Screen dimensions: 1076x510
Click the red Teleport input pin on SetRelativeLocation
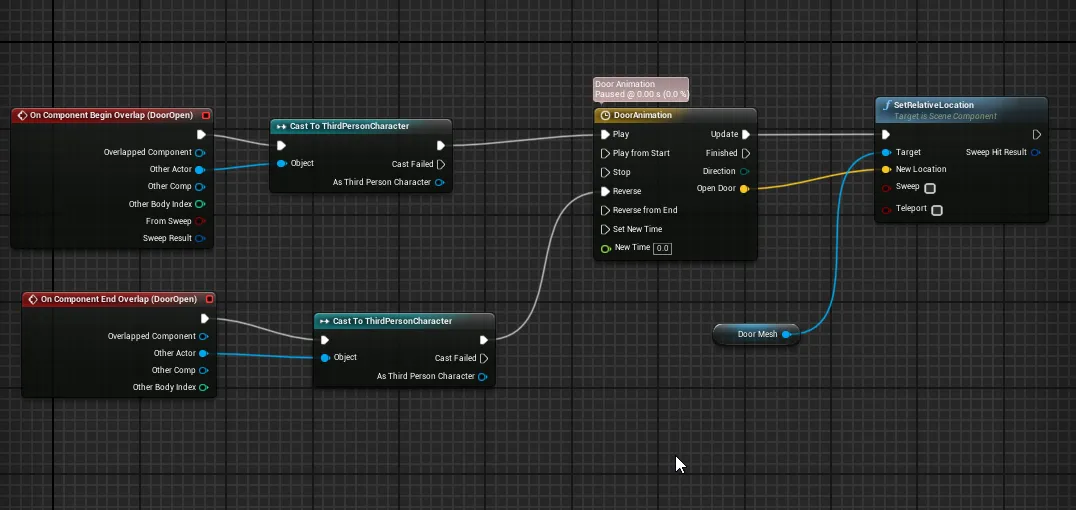click(886, 209)
